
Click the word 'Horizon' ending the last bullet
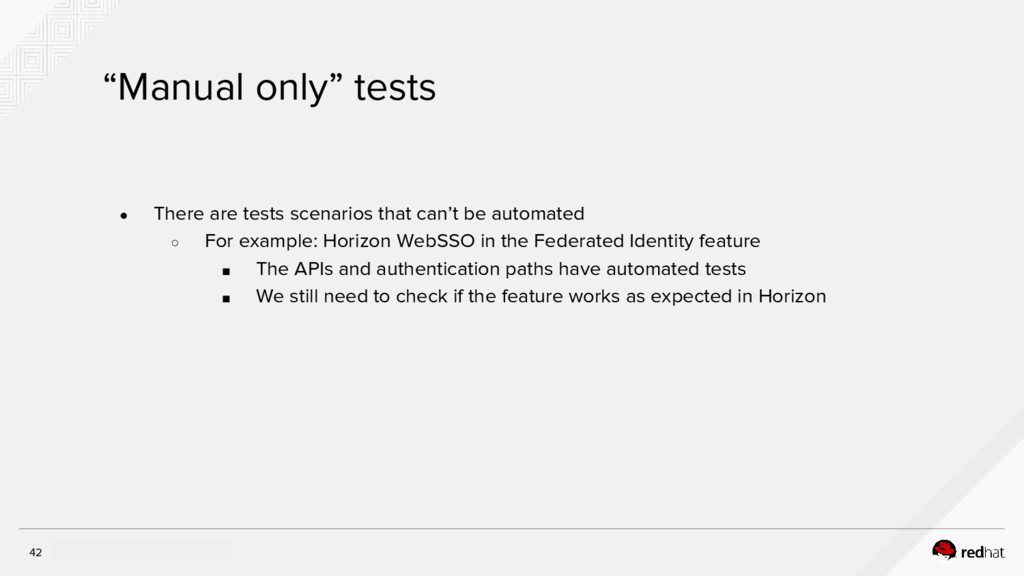792,296
